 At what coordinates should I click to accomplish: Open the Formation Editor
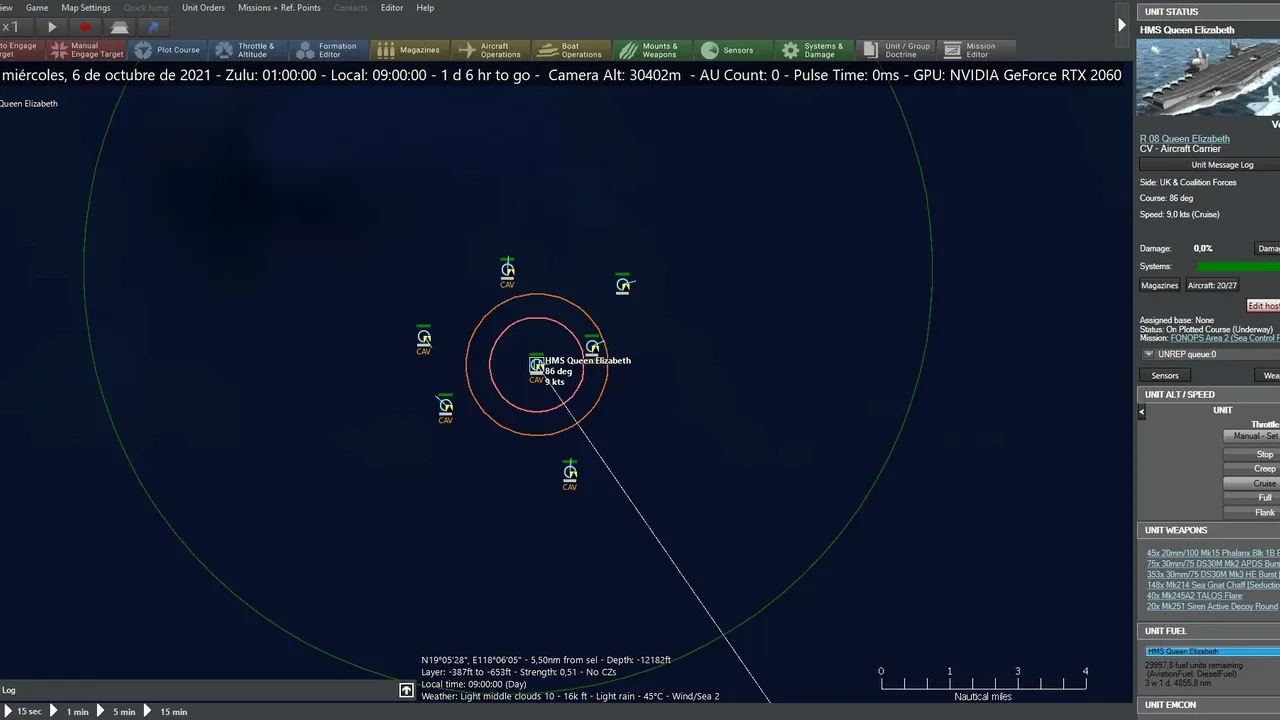(327, 50)
